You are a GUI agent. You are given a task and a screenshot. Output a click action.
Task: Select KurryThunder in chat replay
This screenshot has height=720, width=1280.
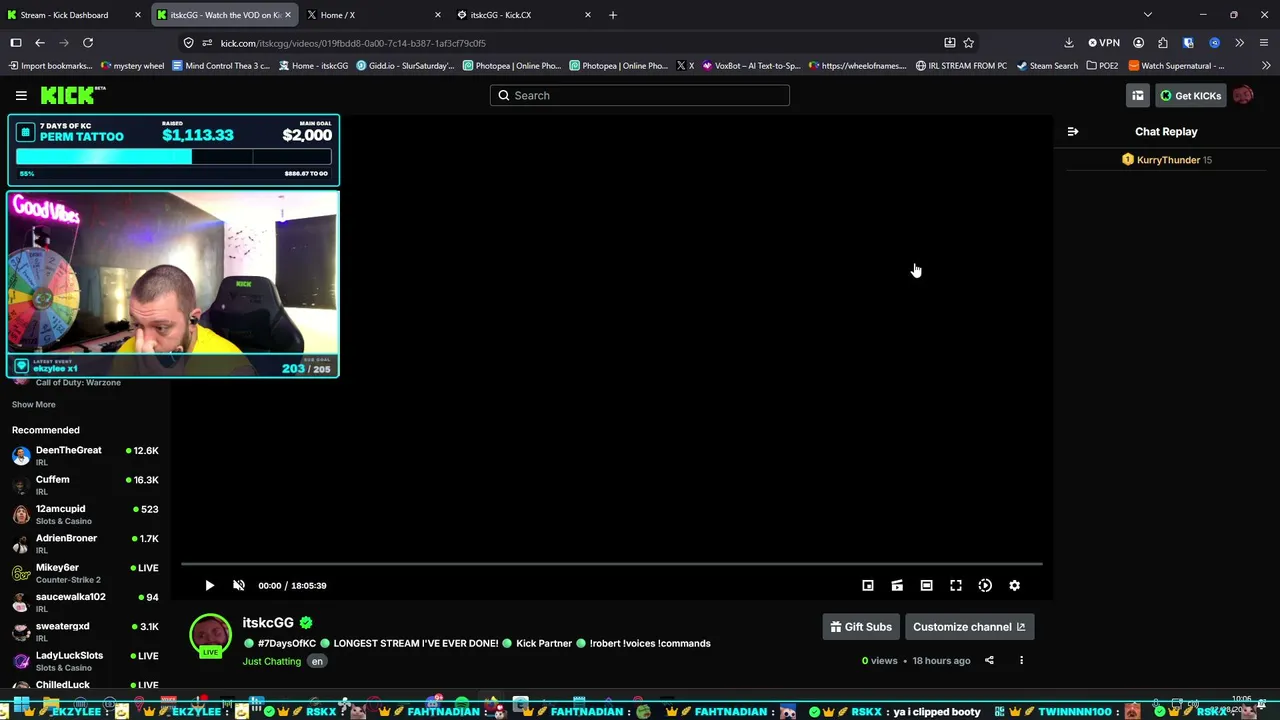click(x=1168, y=160)
